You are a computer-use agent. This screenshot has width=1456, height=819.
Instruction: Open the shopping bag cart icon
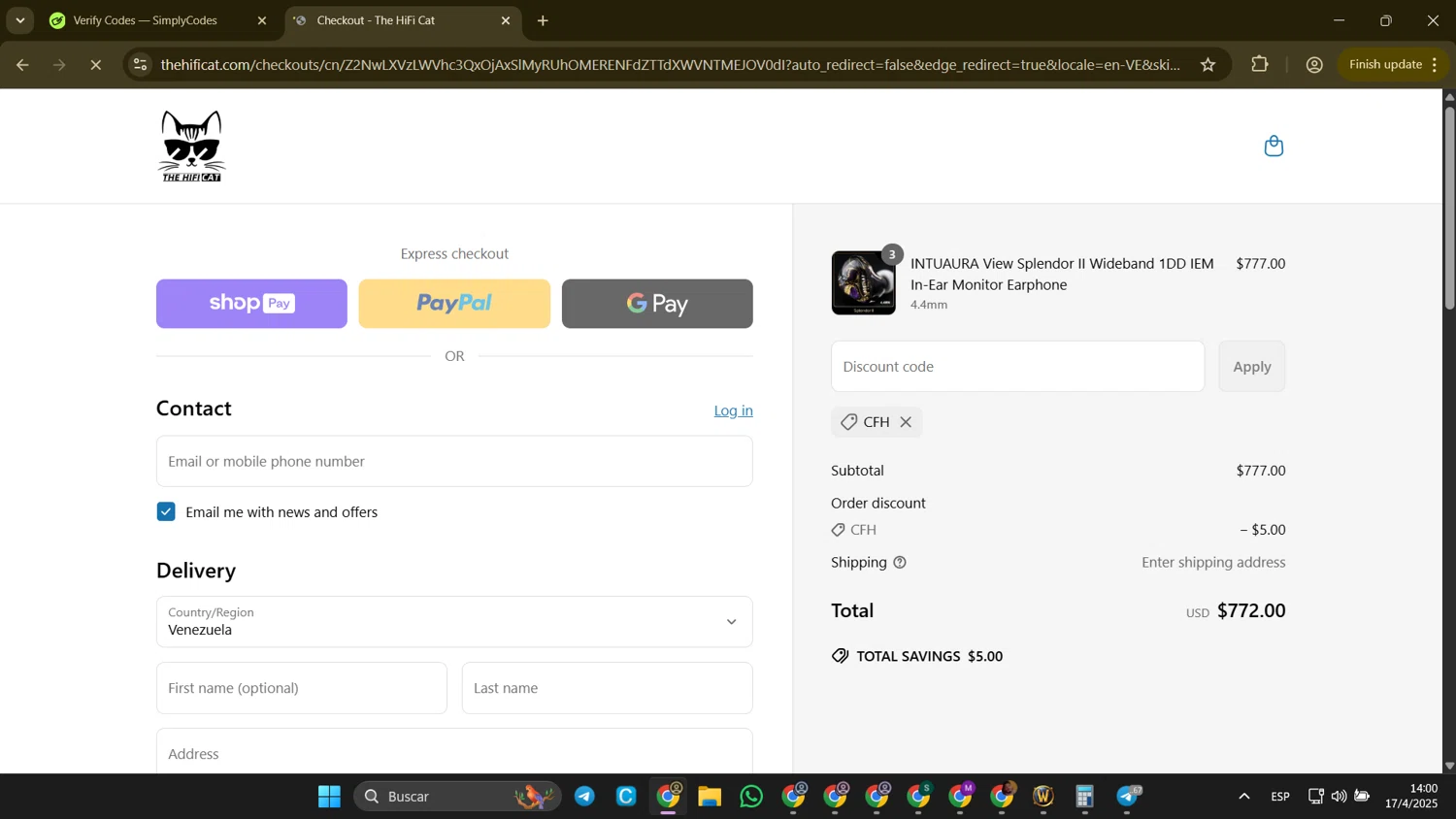tap(1274, 146)
